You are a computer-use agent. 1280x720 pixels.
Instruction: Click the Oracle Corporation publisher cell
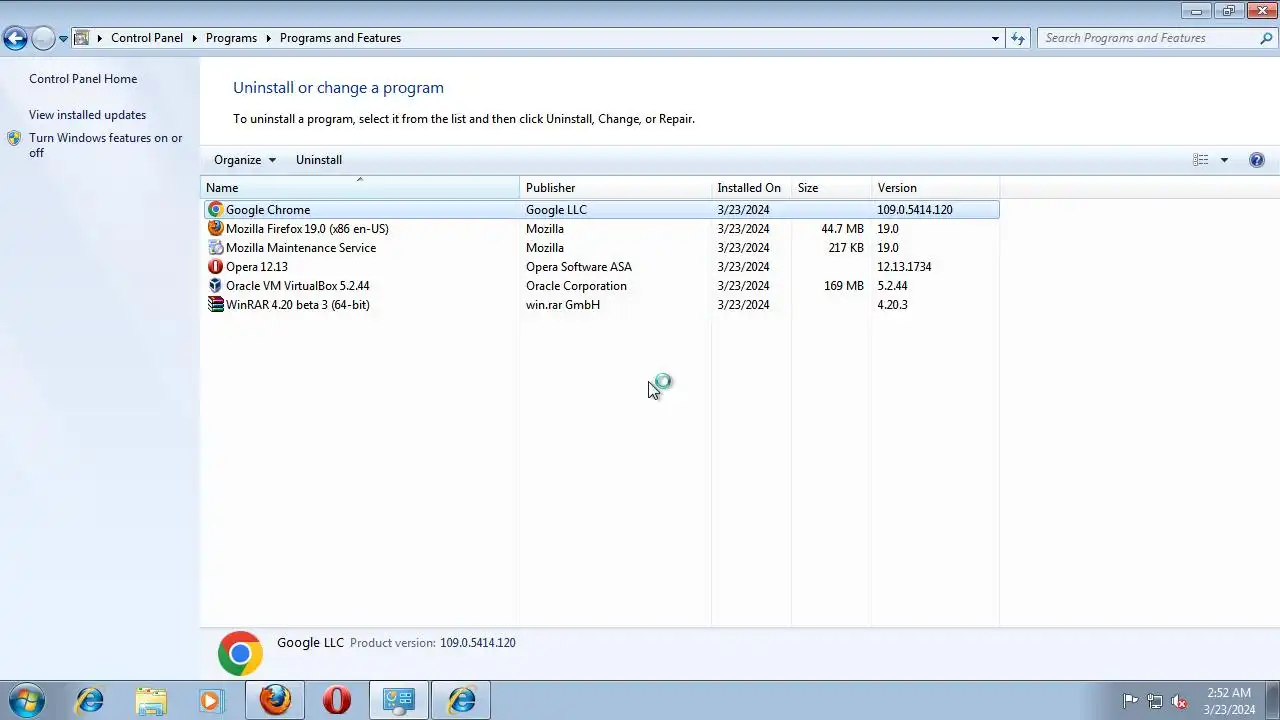tap(576, 286)
